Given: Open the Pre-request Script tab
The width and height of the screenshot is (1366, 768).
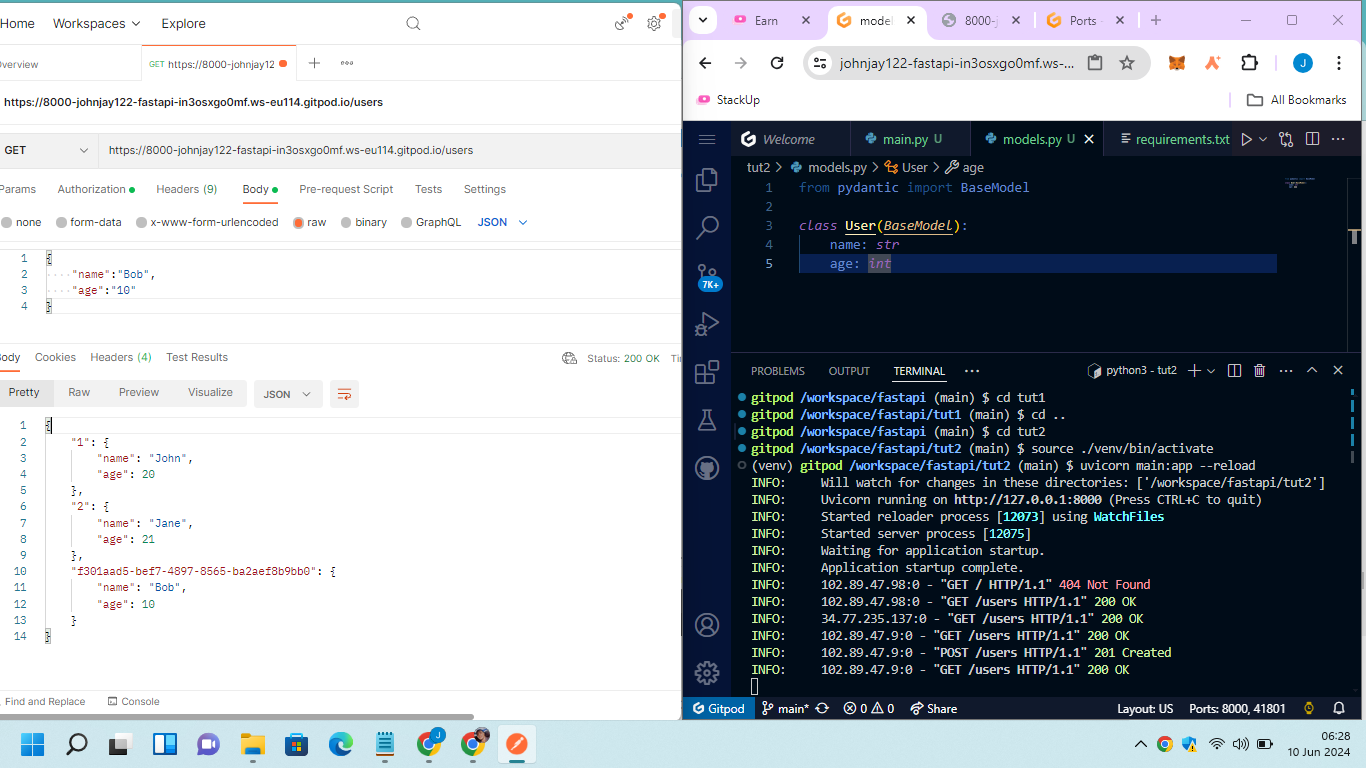Looking at the screenshot, I should 346,189.
